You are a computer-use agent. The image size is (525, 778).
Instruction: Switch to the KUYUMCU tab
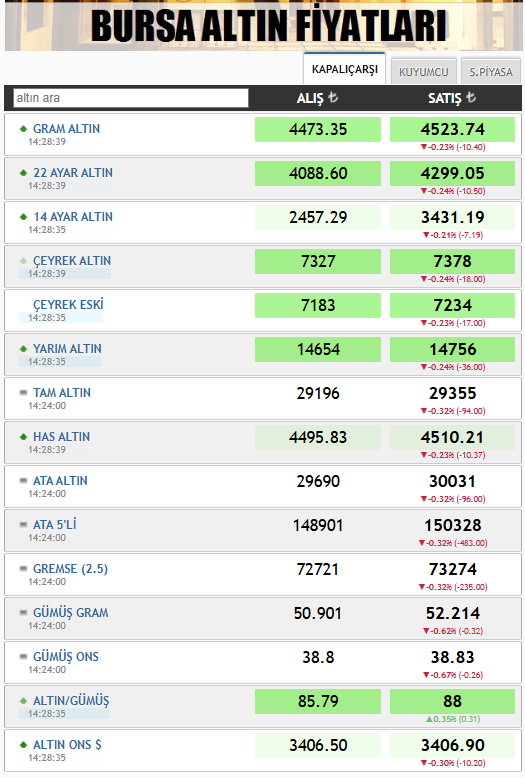click(423, 72)
